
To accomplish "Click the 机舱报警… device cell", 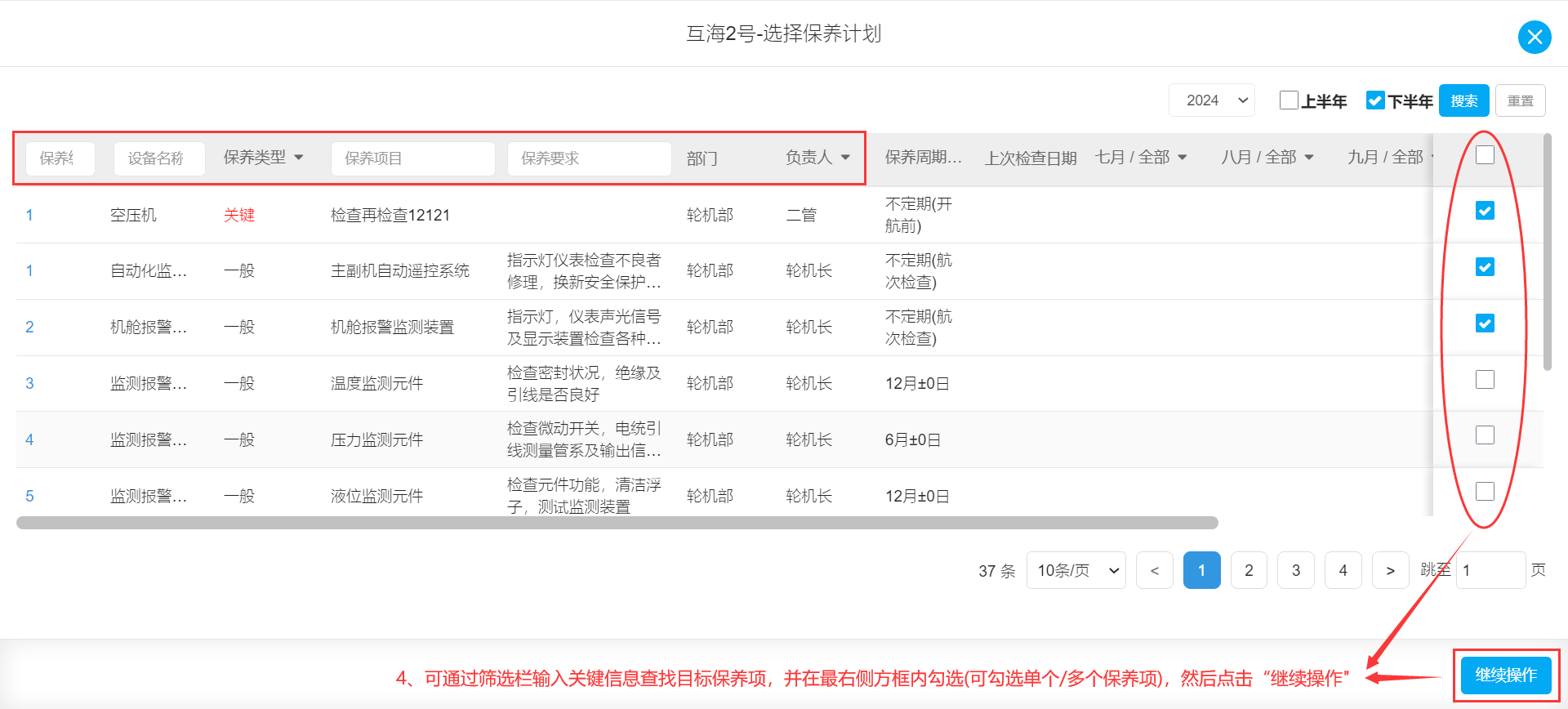I will click(x=149, y=327).
